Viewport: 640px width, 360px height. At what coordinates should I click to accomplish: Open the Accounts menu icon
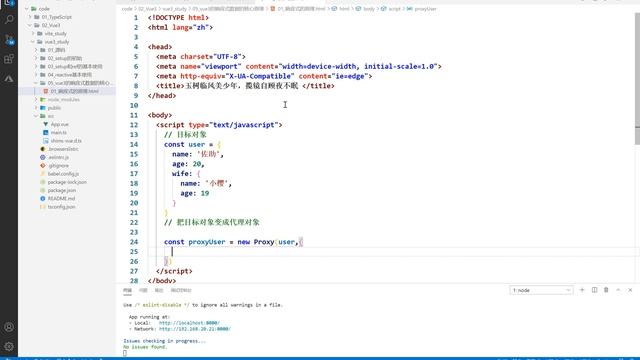pos(9,327)
